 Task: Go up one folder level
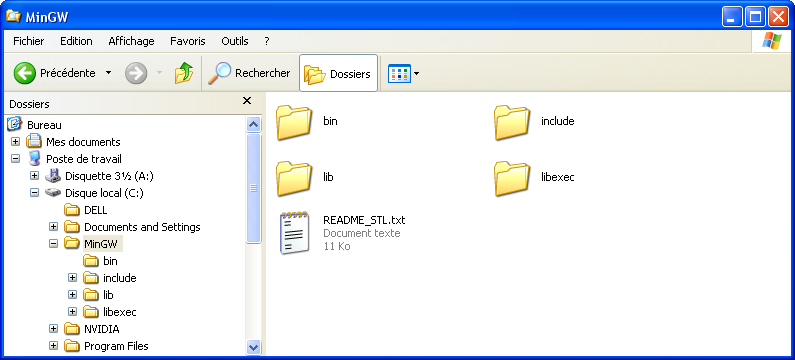(184, 74)
